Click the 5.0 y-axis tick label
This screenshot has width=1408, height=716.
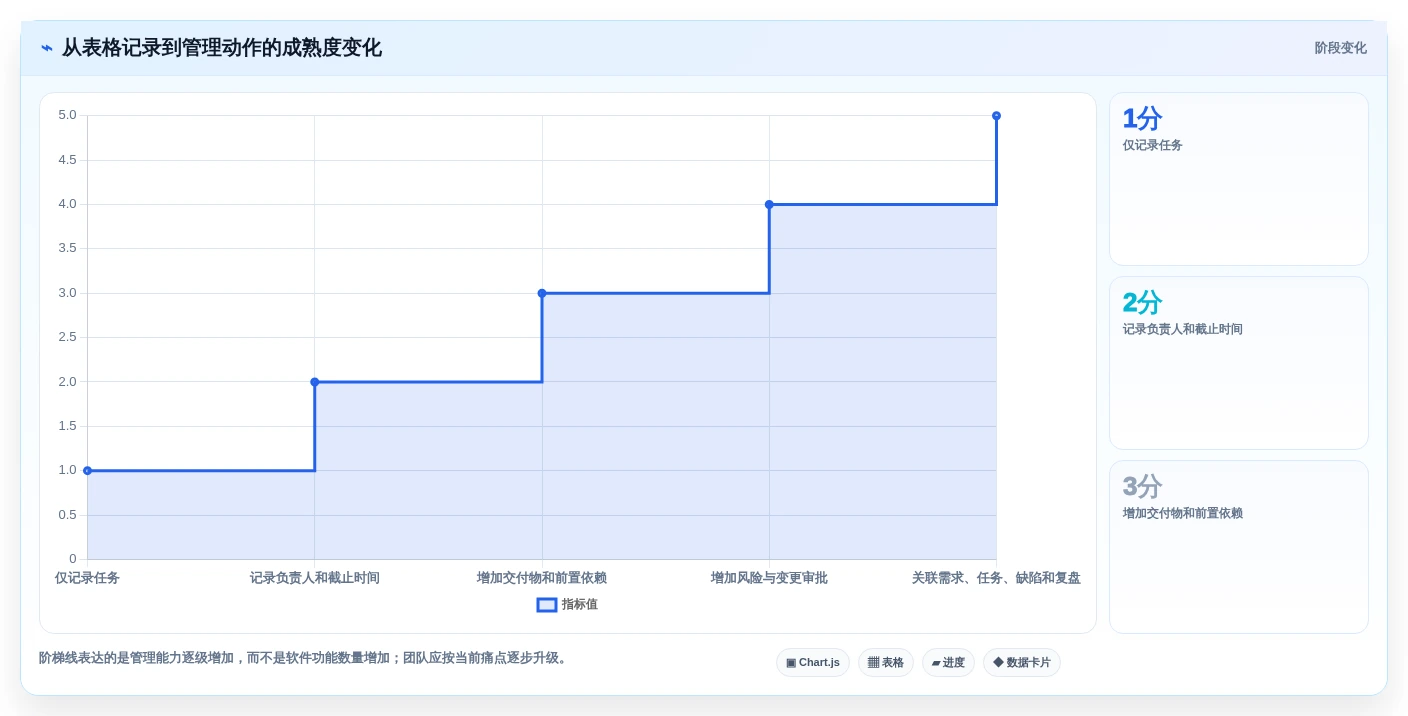tap(67, 115)
